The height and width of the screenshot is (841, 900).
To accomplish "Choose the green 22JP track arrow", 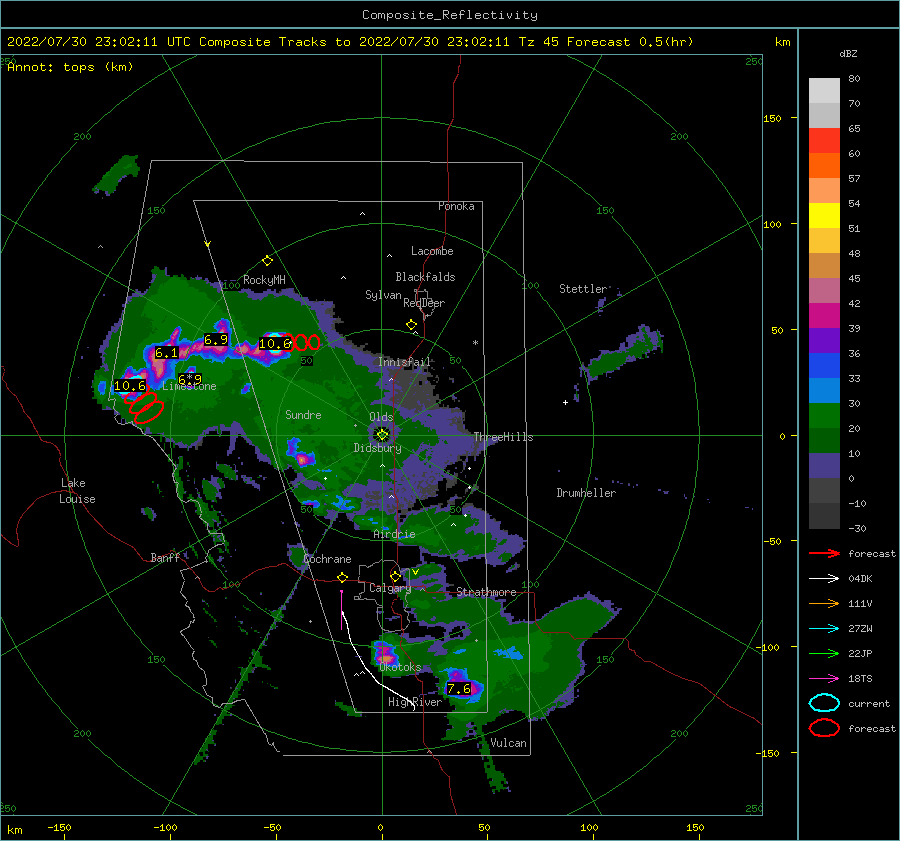I will click(x=824, y=653).
